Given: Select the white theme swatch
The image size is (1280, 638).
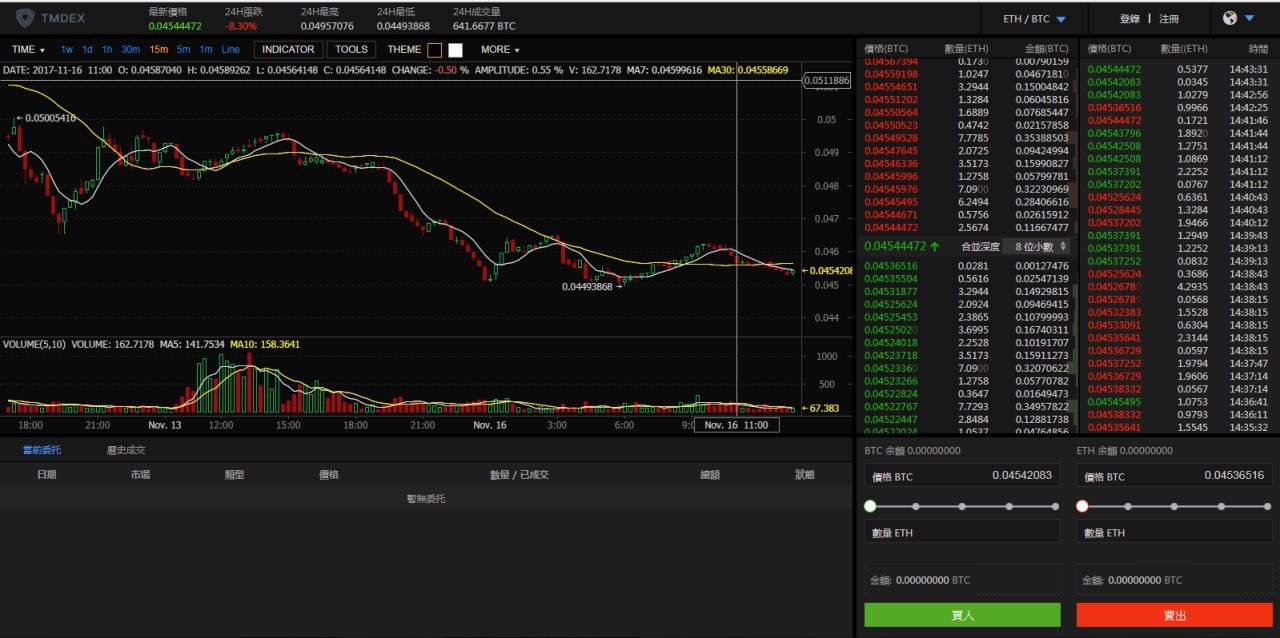Looking at the screenshot, I should pos(455,49).
